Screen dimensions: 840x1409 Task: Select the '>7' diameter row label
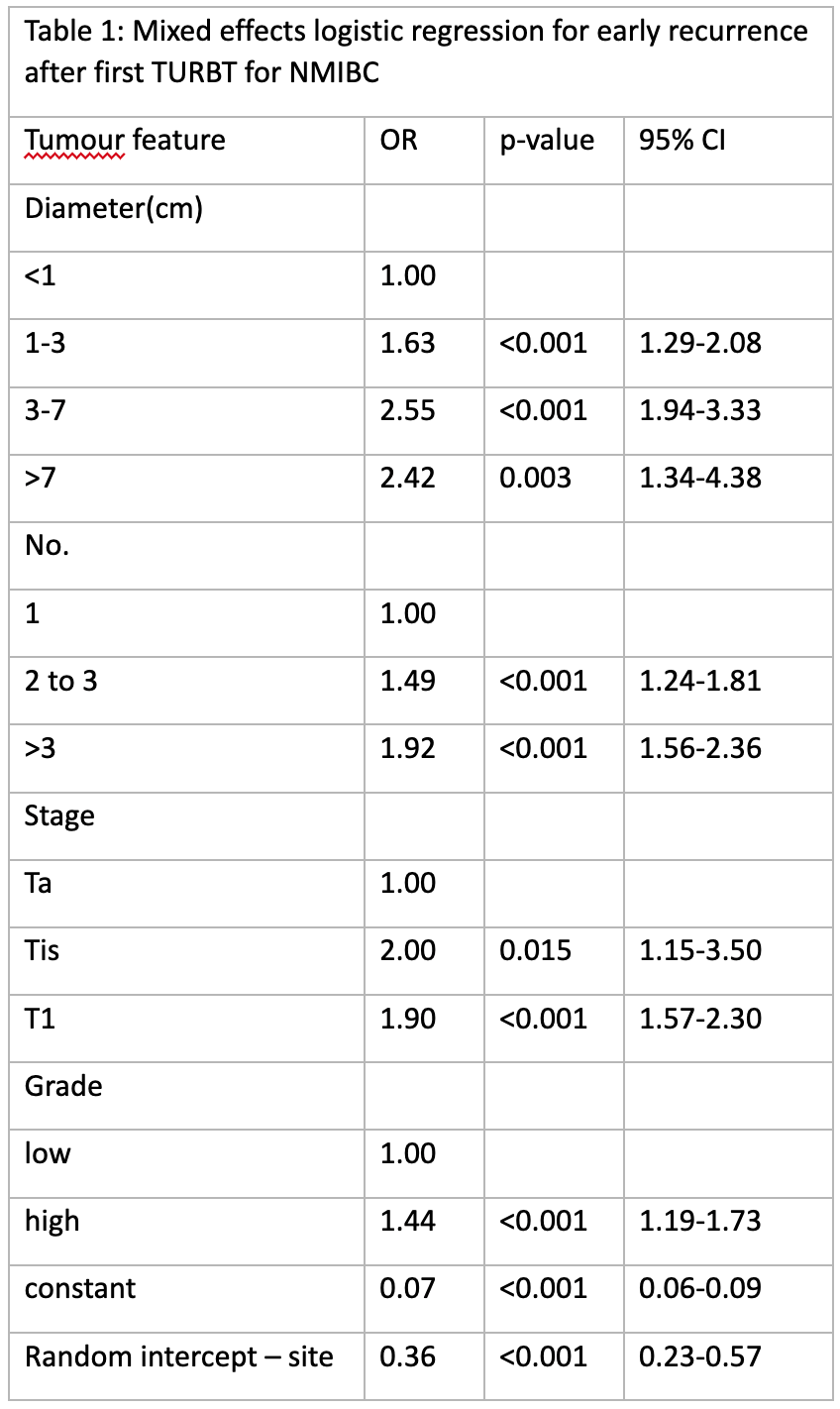(x=41, y=478)
